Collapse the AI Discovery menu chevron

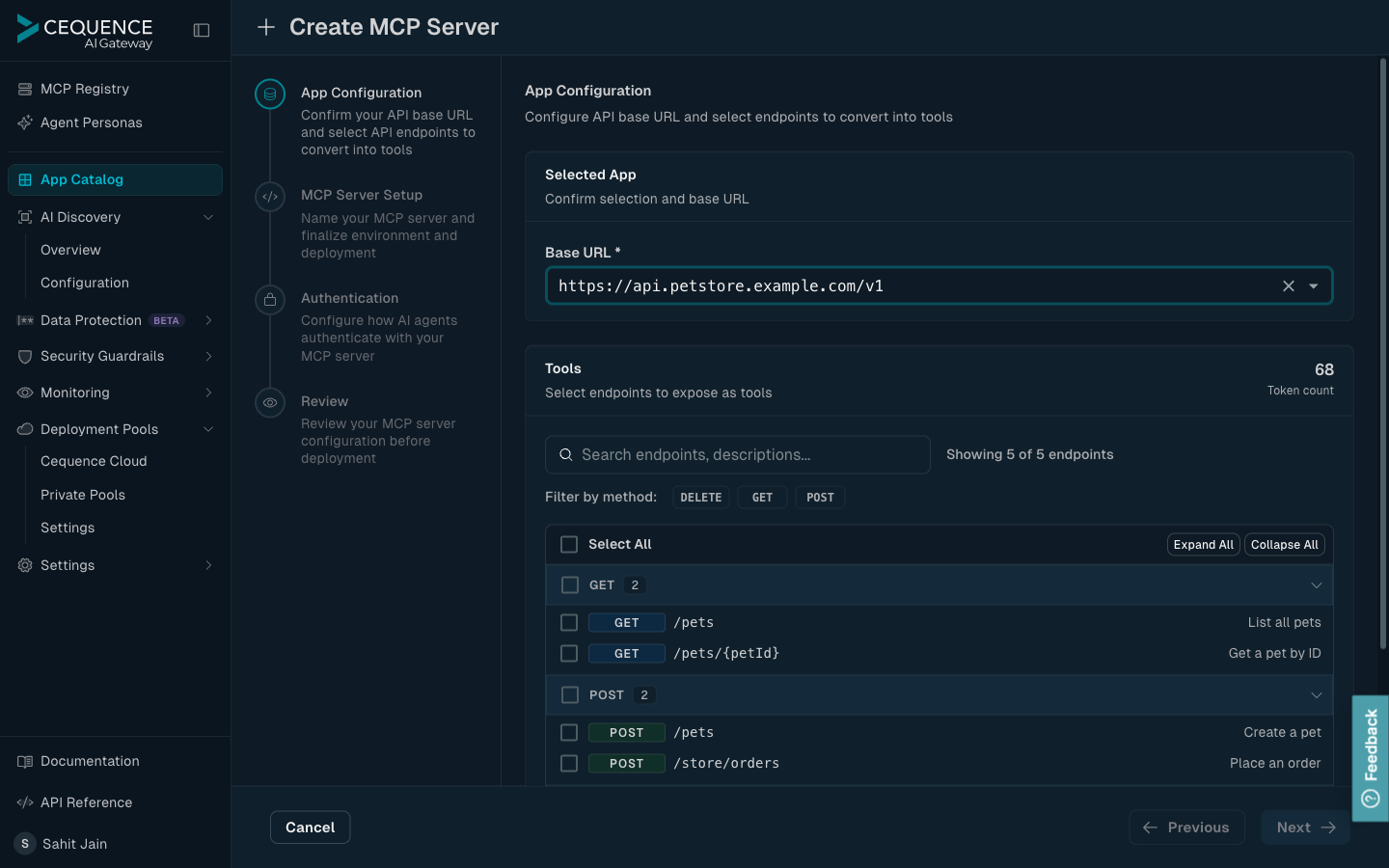pos(208,217)
